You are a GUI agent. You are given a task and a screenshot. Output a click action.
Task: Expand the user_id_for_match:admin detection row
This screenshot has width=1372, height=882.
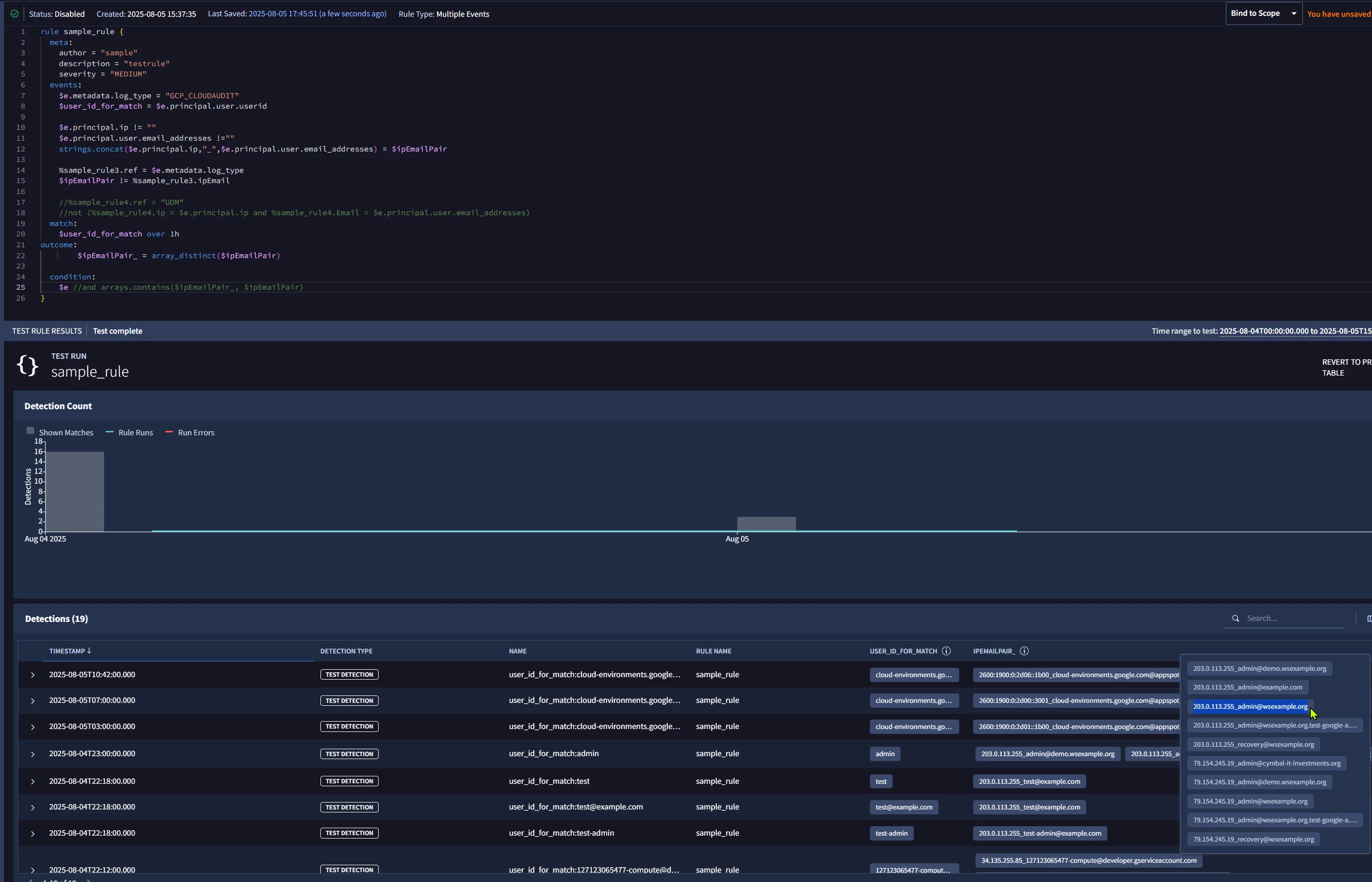coord(33,754)
